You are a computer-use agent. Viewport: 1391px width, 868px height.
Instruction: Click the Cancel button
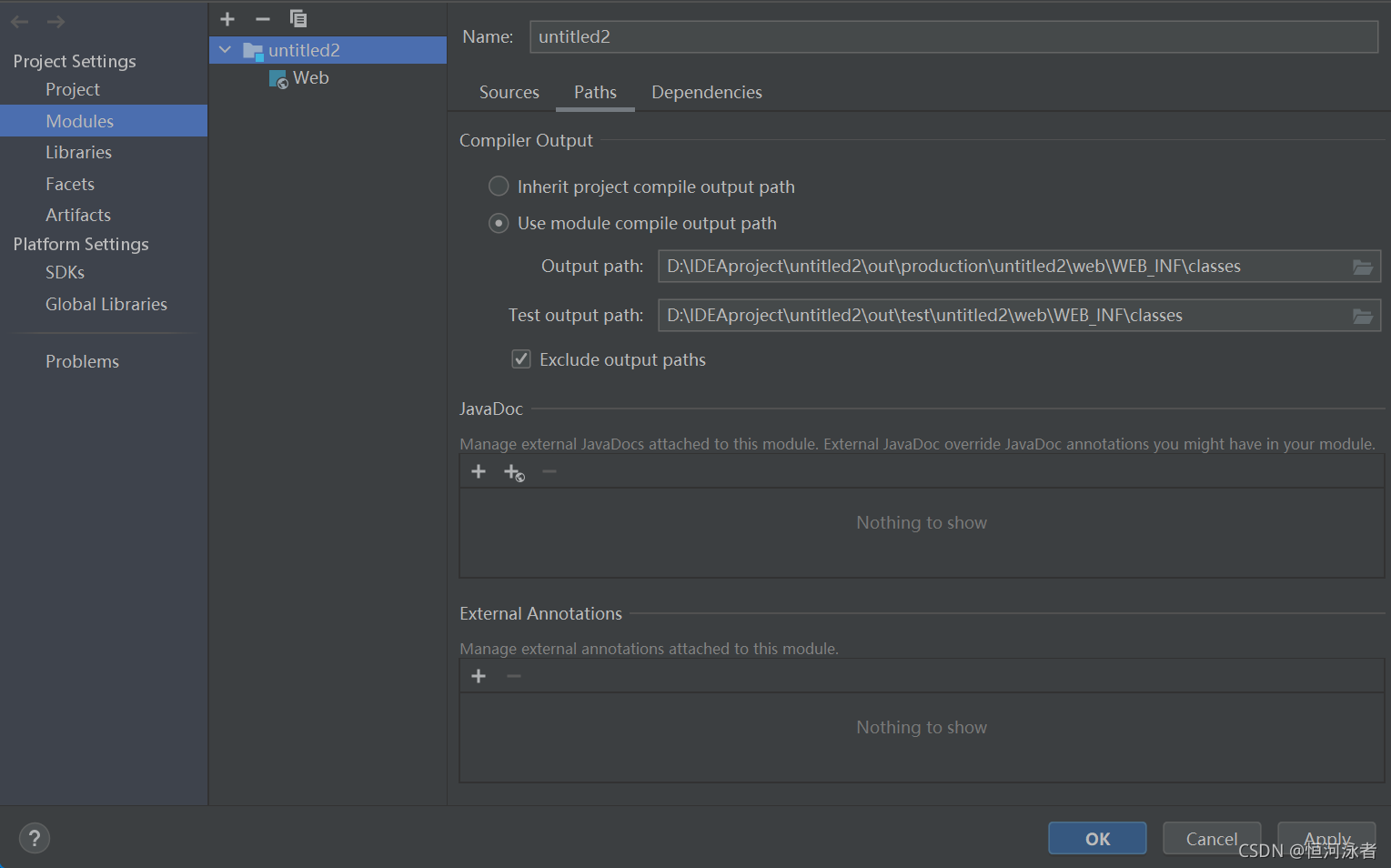pyautogui.click(x=1212, y=838)
